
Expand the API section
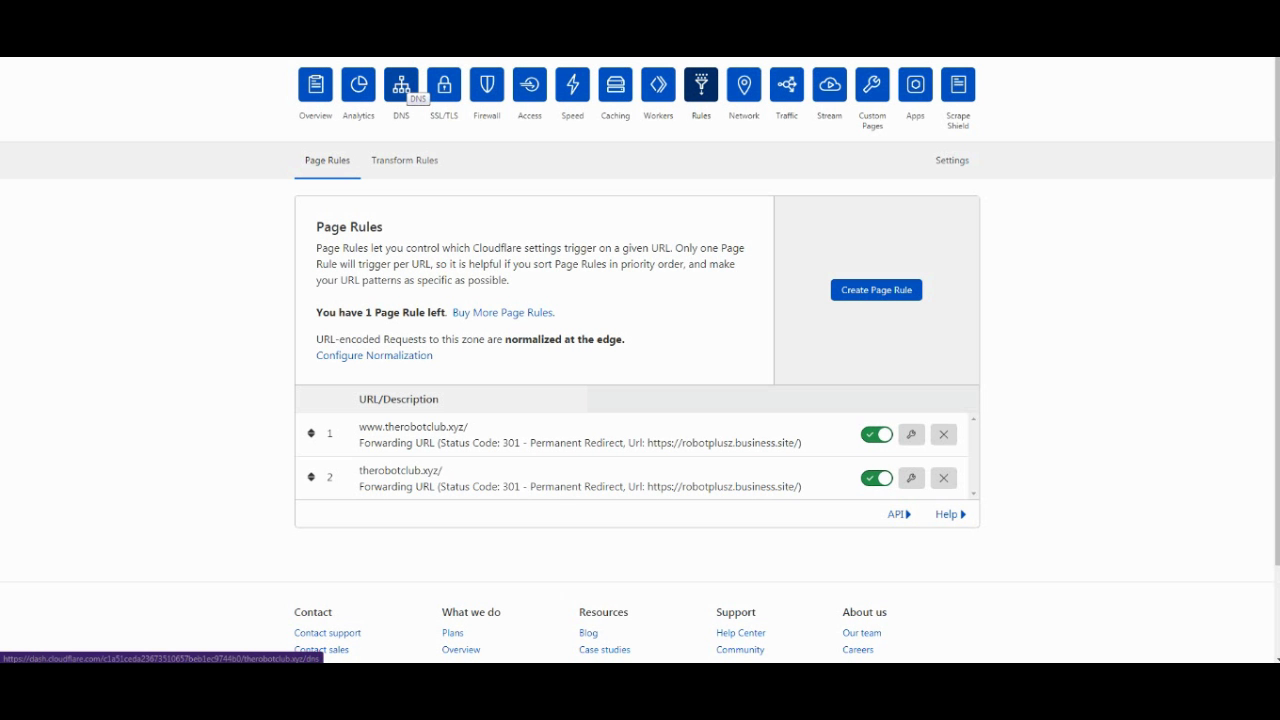[899, 514]
